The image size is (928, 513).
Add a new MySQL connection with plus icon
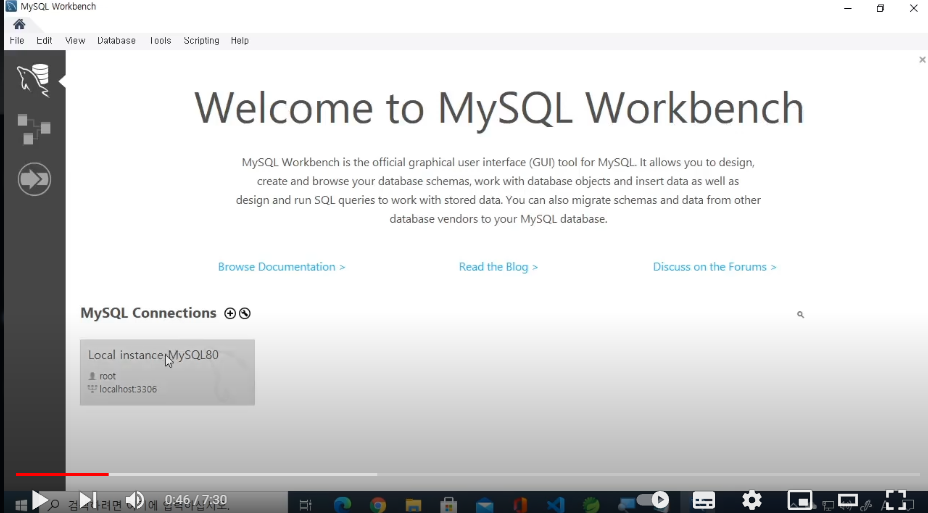click(230, 314)
